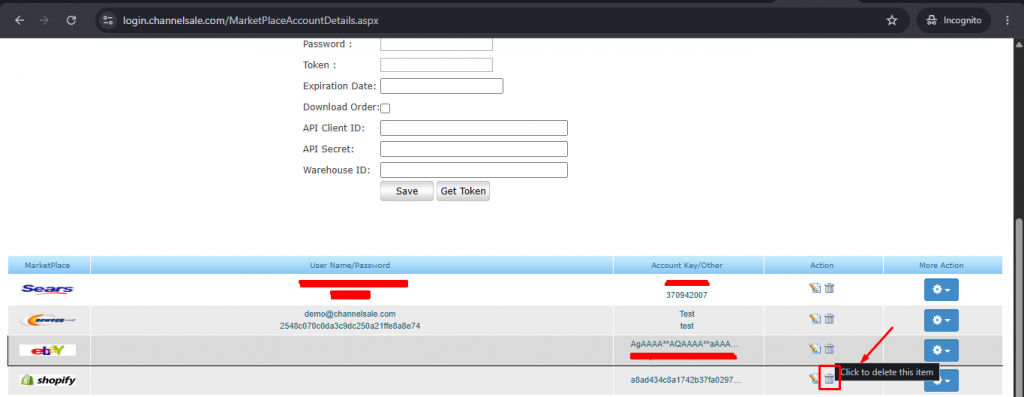Click the Incognito profile indicator
Viewport: 1024px width, 397px height.
(x=954, y=20)
